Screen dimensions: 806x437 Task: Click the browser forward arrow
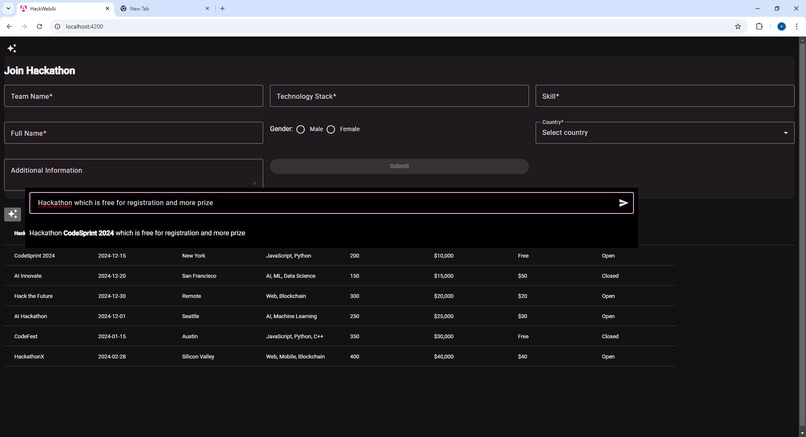24,26
